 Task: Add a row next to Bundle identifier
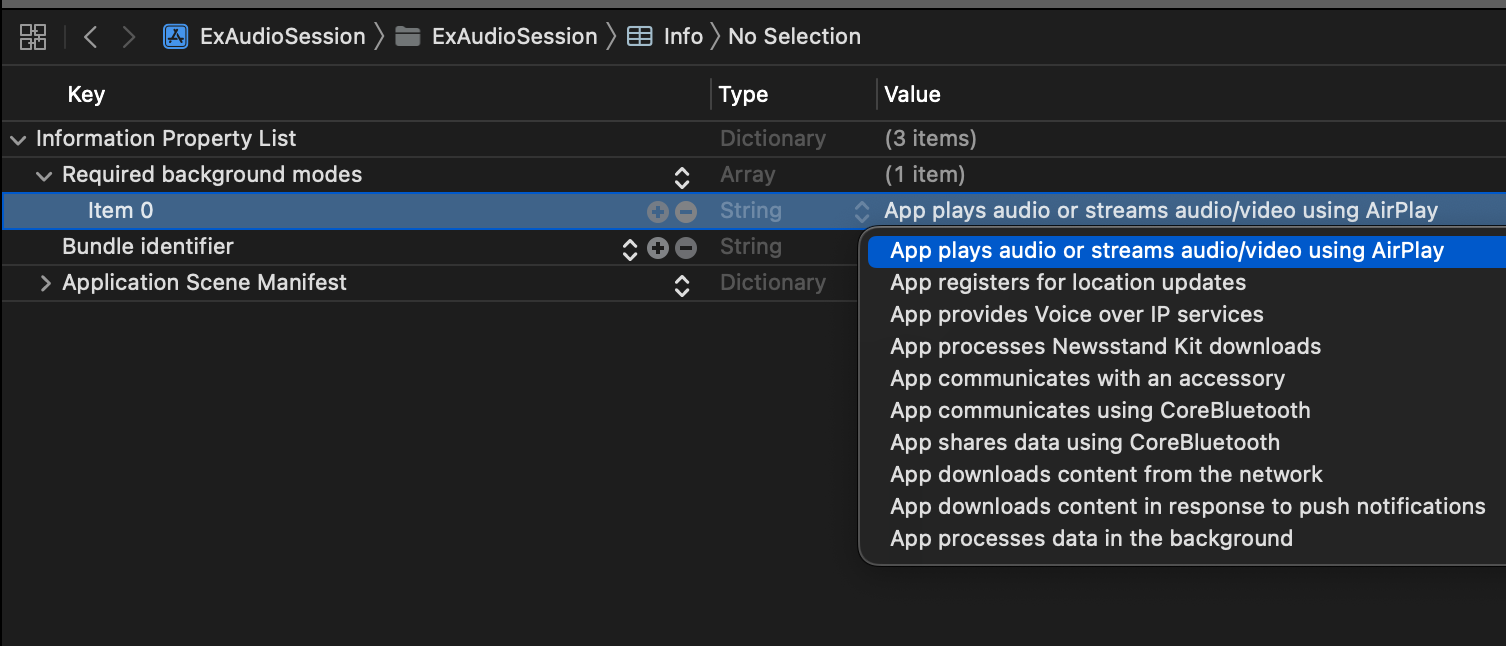click(x=657, y=248)
